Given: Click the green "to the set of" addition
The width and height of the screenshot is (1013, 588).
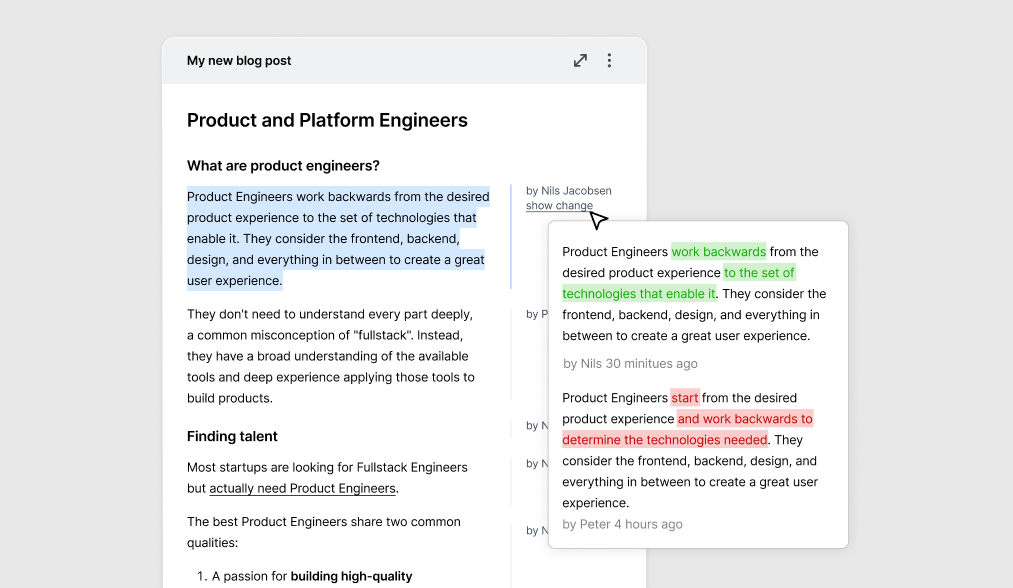Looking at the screenshot, I should 759,273.
